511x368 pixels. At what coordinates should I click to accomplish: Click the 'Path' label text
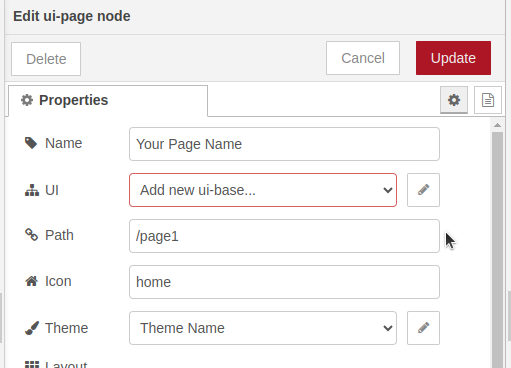(59, 235)
